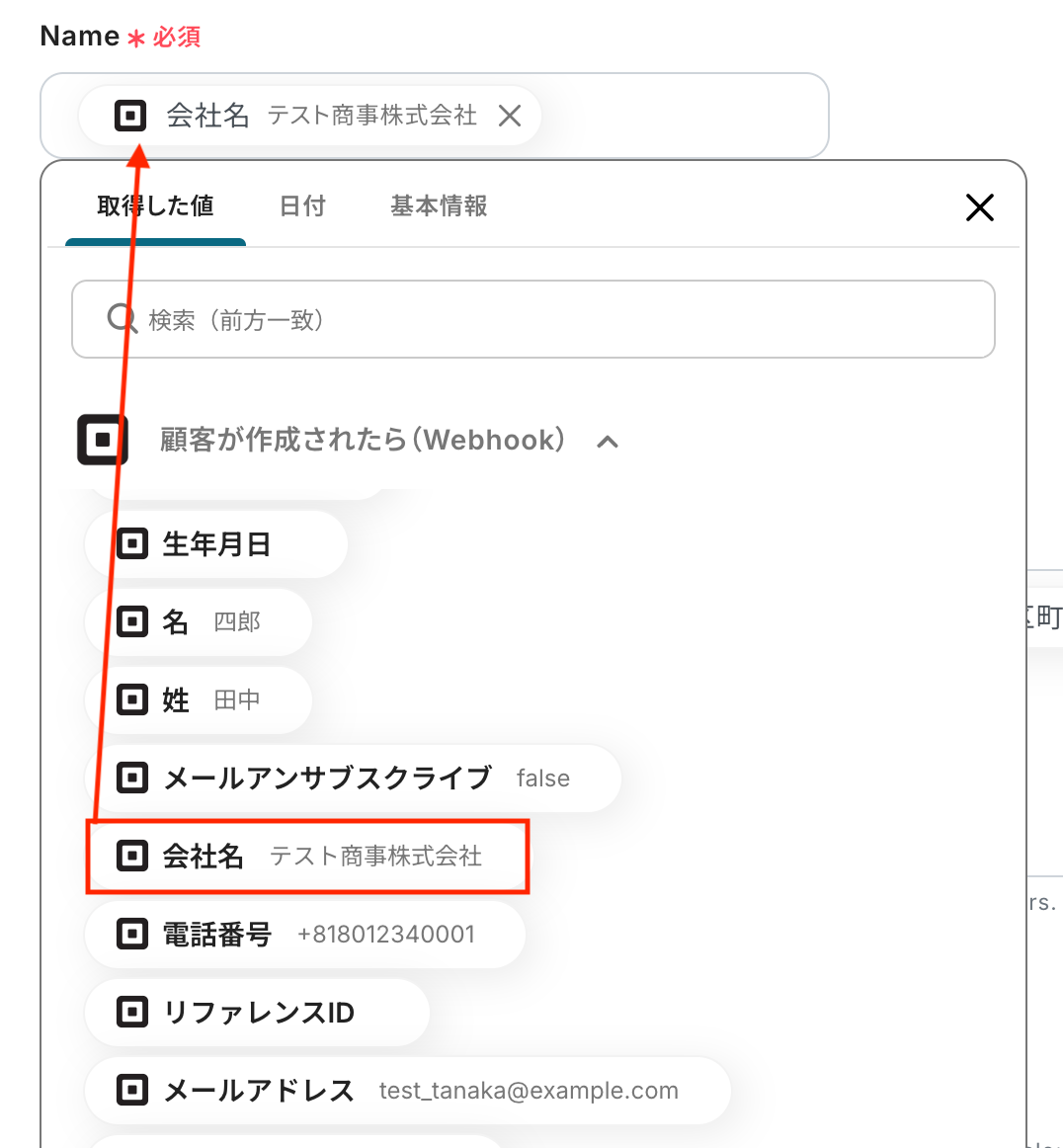Screen dimensions: 1063x1148
Task: Switch to the 取得した値 tab
Action: [x=155, y=205]
